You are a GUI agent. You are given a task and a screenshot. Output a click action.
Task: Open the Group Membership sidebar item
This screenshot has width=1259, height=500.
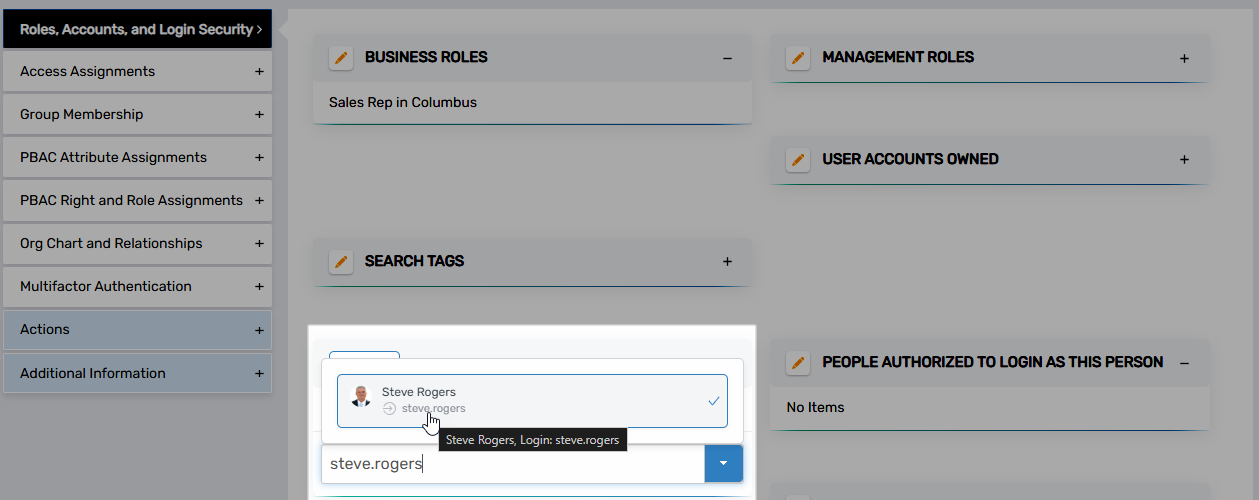137,115
